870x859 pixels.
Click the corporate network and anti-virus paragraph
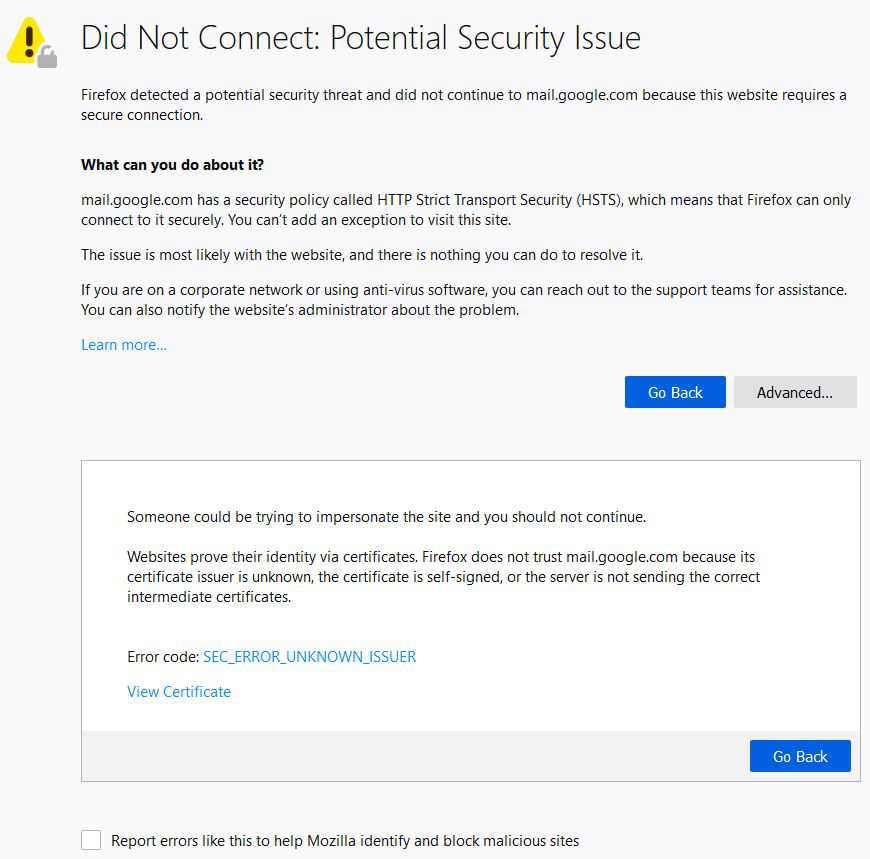pyautogui.click(x=464, y=300)
